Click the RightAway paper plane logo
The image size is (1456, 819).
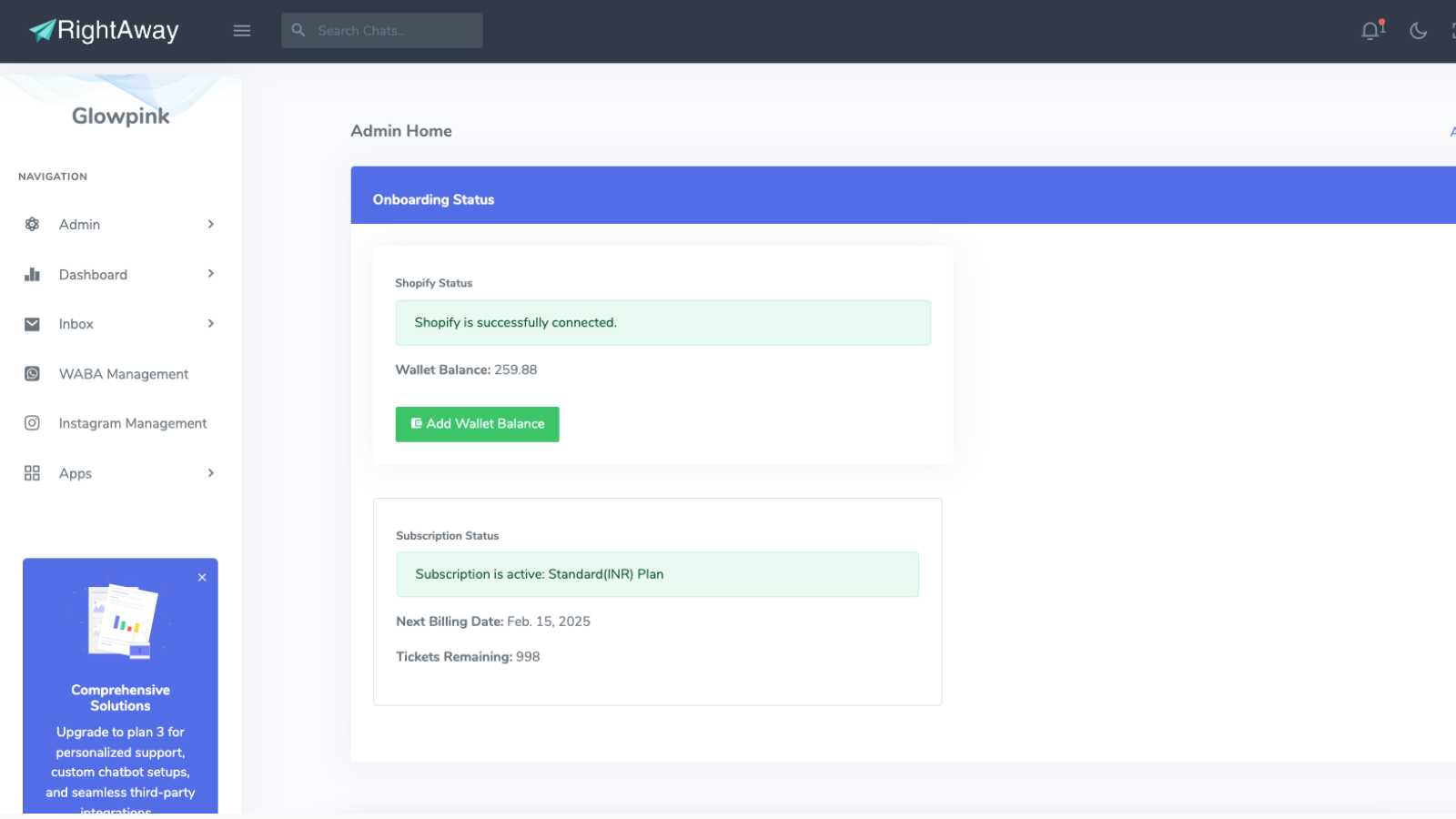click(38, 29)
